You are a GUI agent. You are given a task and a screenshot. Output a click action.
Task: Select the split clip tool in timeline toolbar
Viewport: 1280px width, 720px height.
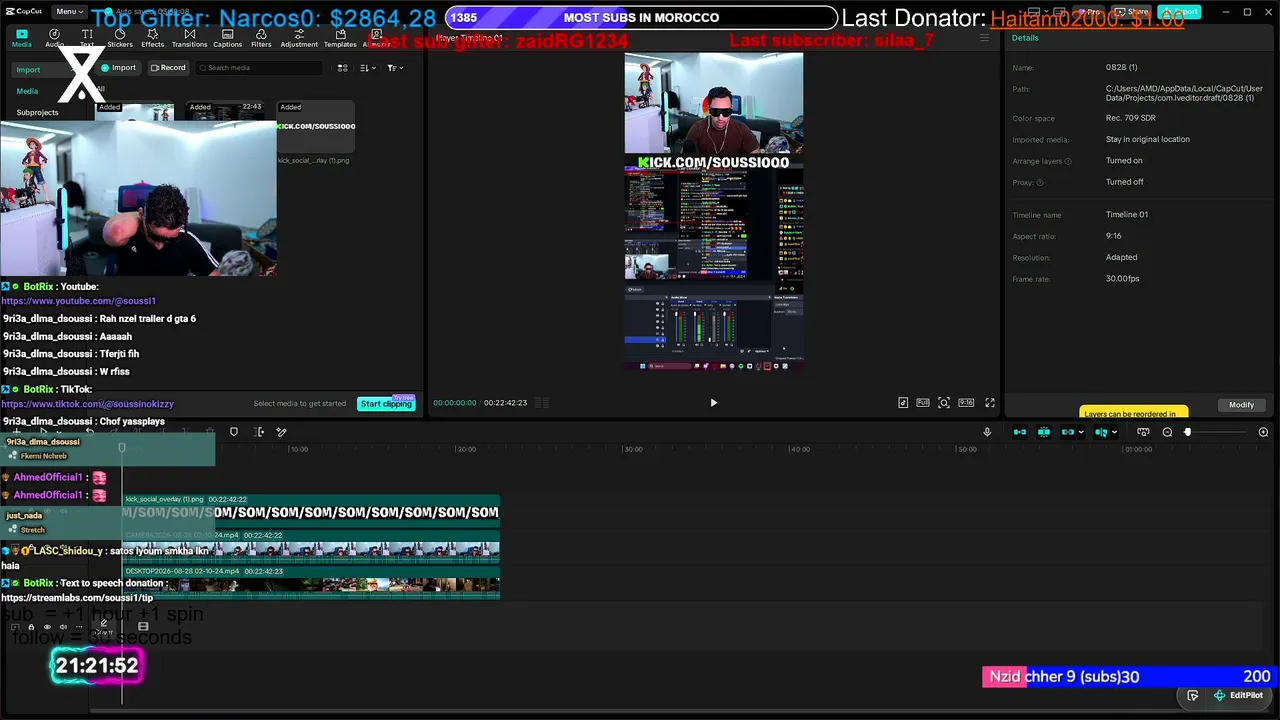click(259, 432)
